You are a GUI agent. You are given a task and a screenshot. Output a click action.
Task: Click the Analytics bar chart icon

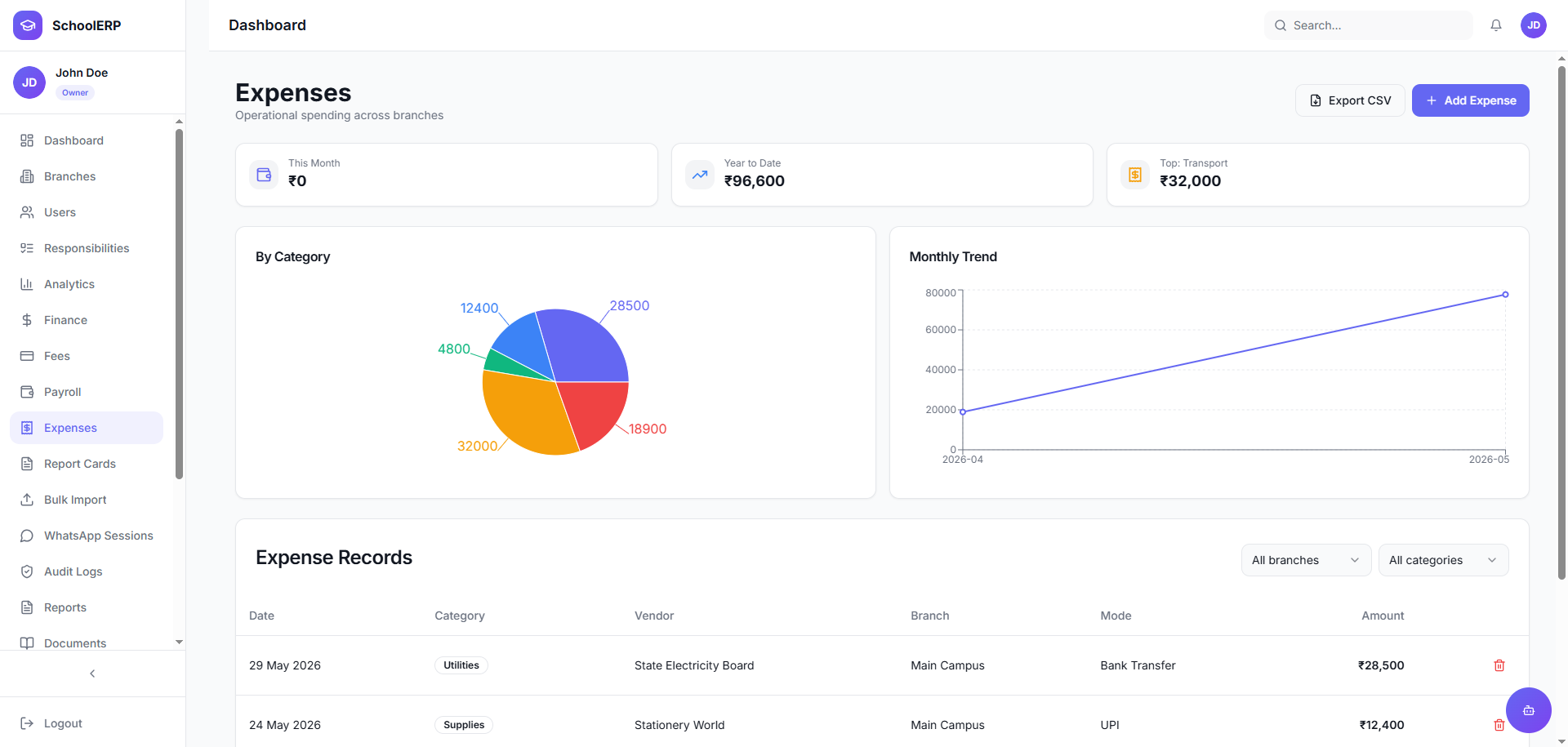(x=27, y=284)
